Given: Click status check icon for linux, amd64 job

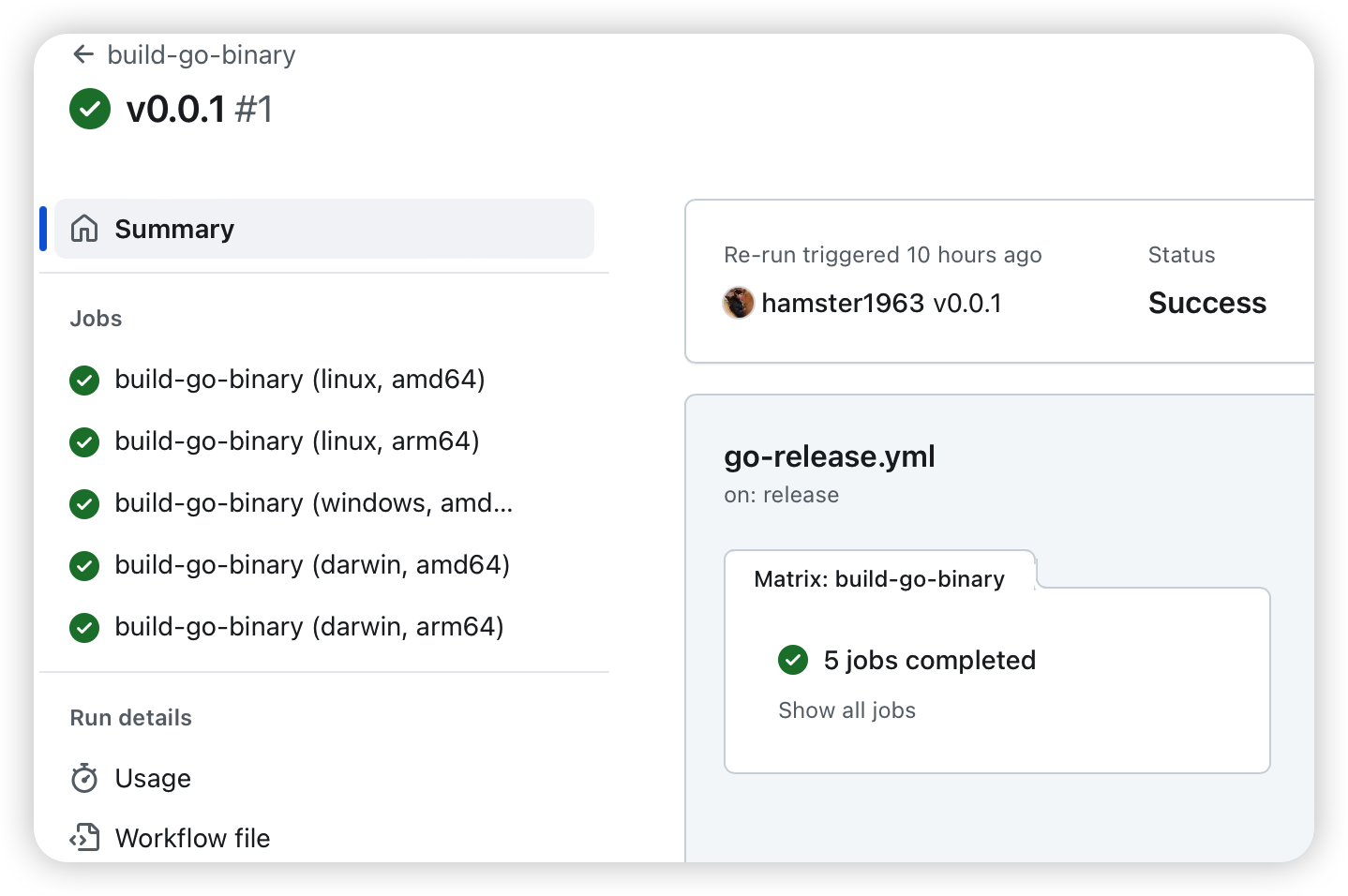Looking at the screenshot, I should click(84, 380).
